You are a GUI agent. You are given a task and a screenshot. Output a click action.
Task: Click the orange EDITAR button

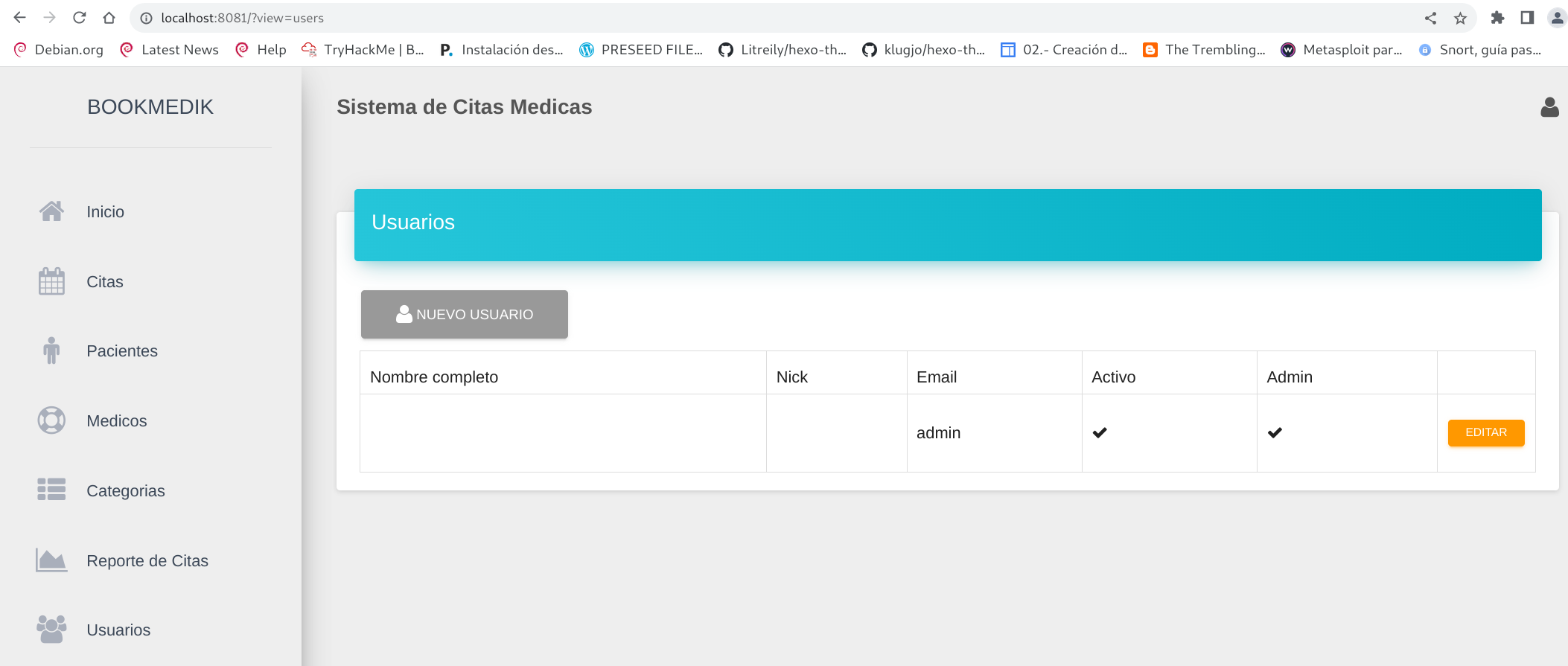point(1485,433)
